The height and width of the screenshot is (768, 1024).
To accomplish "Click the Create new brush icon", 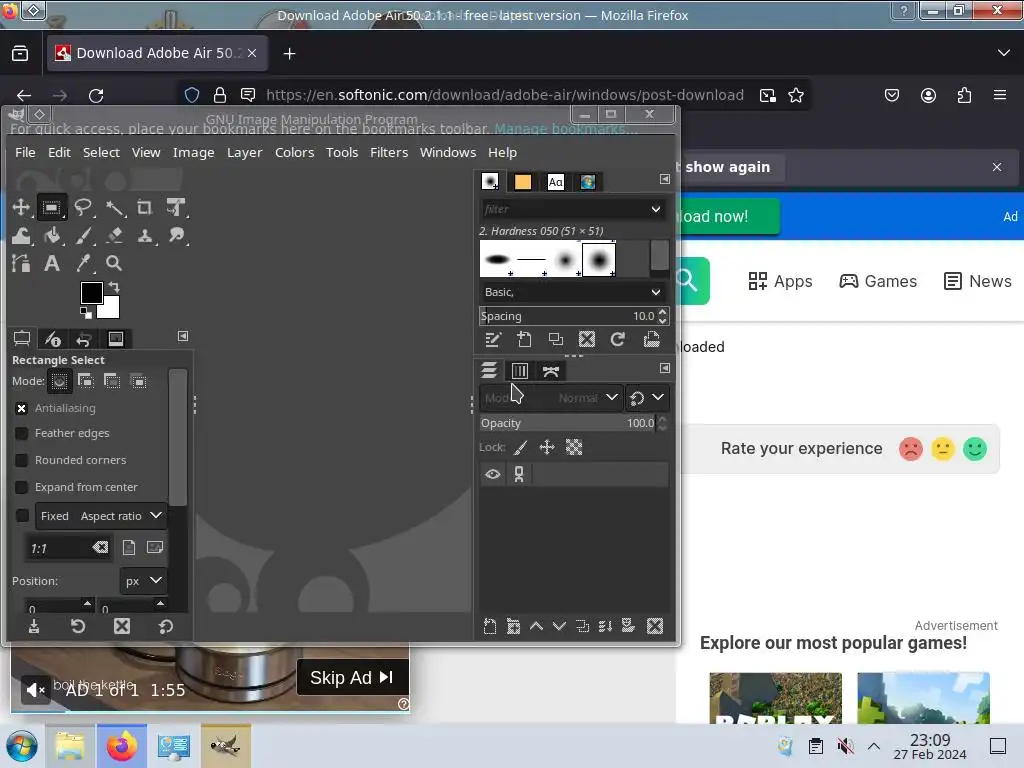I will point(524,340).
